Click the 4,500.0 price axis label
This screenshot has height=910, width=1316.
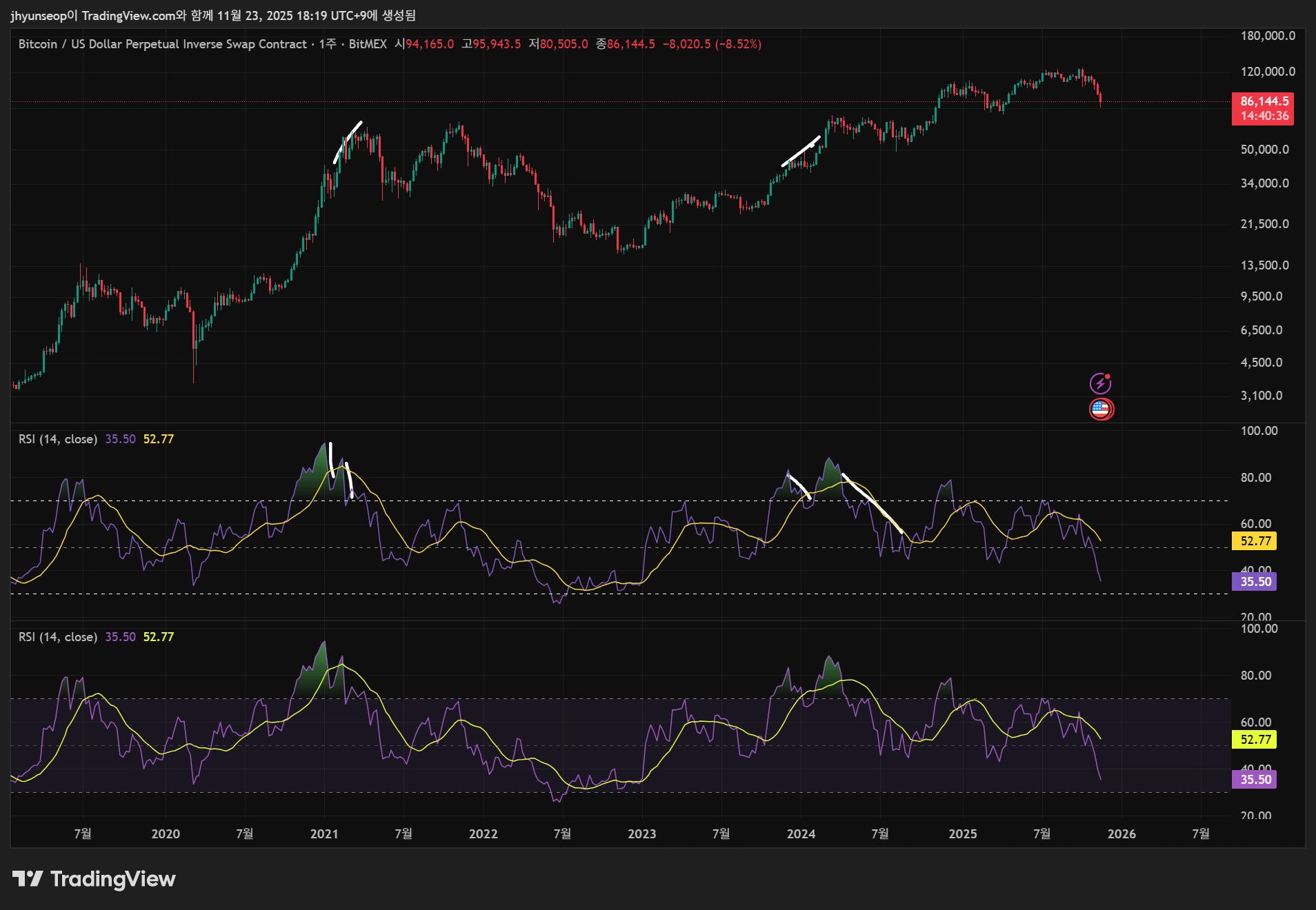point(1262,363)
